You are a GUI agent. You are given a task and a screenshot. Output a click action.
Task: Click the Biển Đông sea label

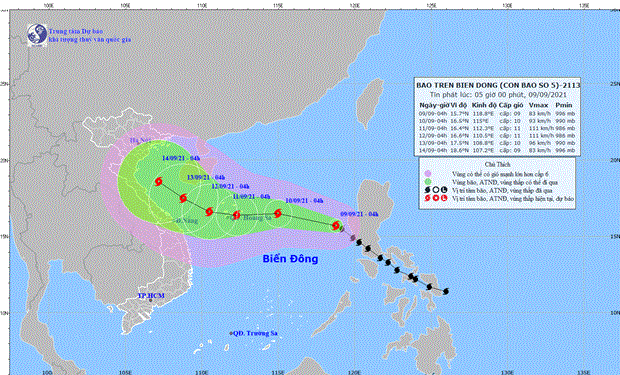coord(290,259)
